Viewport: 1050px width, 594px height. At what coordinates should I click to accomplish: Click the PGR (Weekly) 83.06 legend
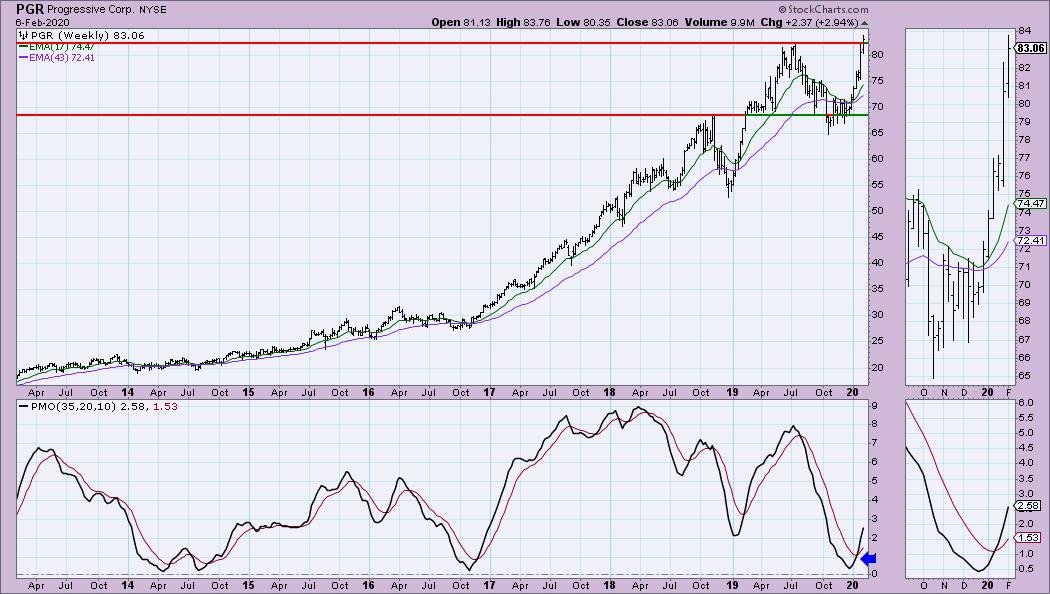tap(82, 35)
